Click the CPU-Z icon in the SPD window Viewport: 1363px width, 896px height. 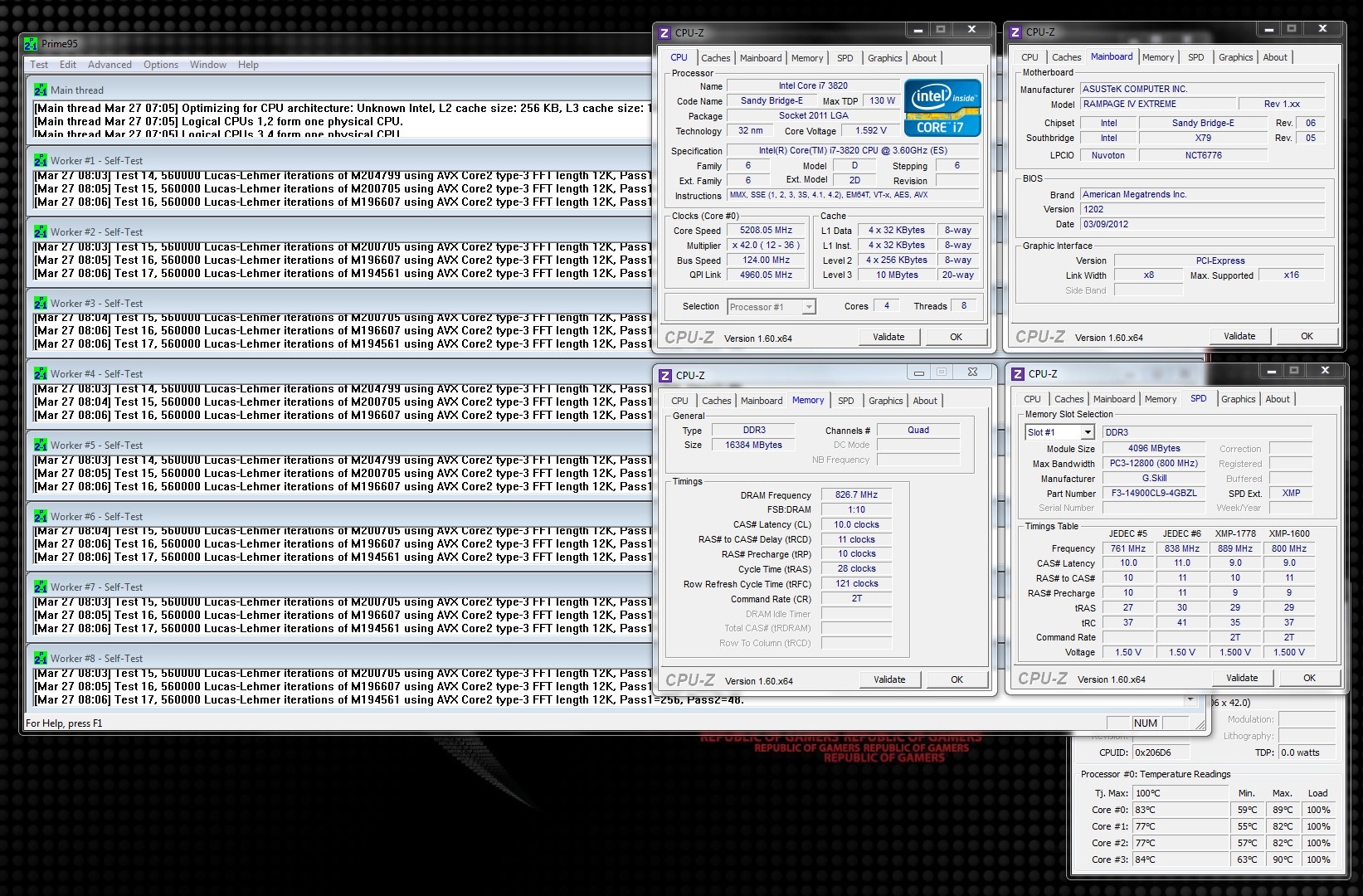point(1018,374)
